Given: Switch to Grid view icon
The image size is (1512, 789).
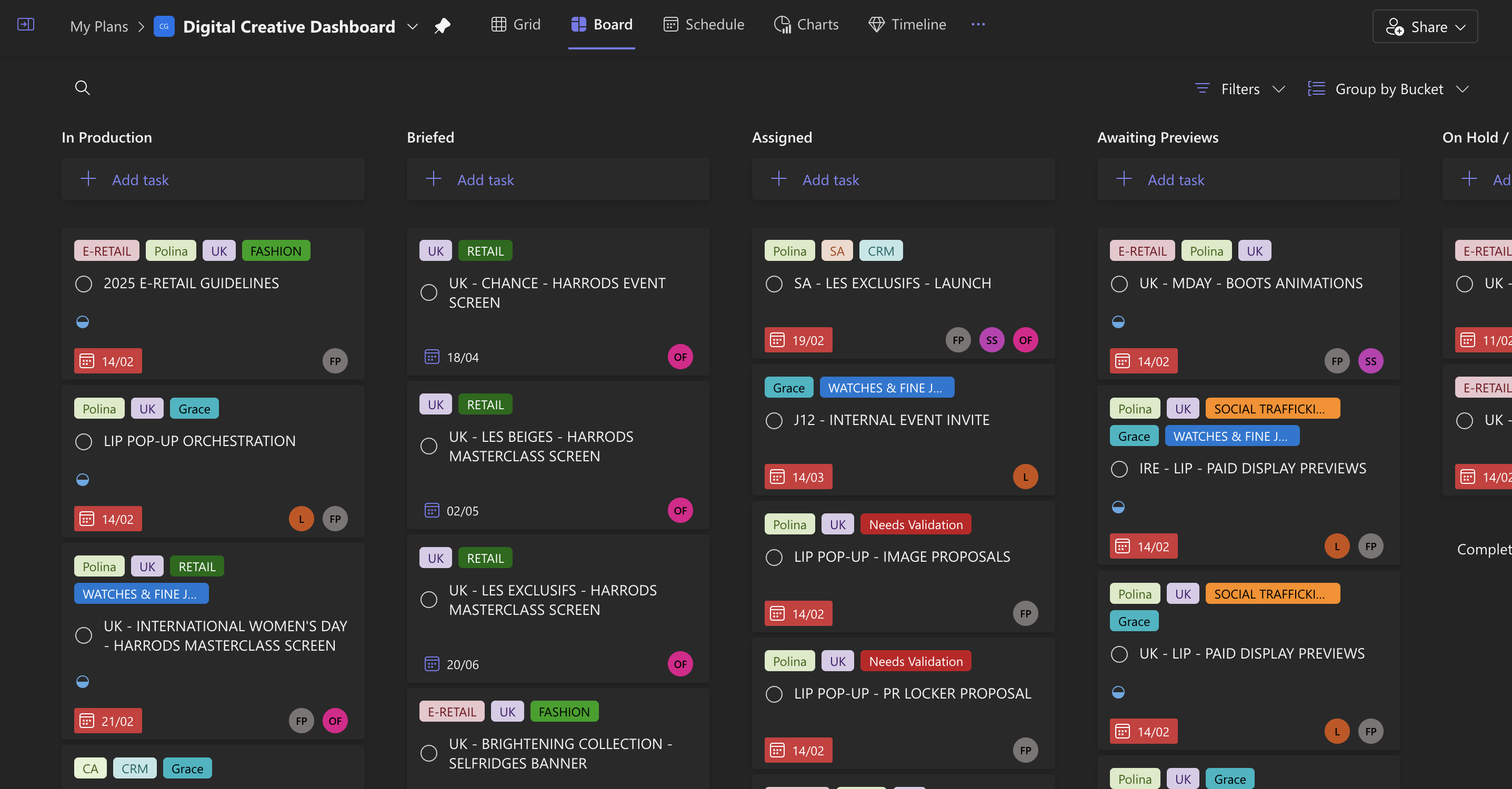Looking at the screenshot, I should [x=498, y=24].
